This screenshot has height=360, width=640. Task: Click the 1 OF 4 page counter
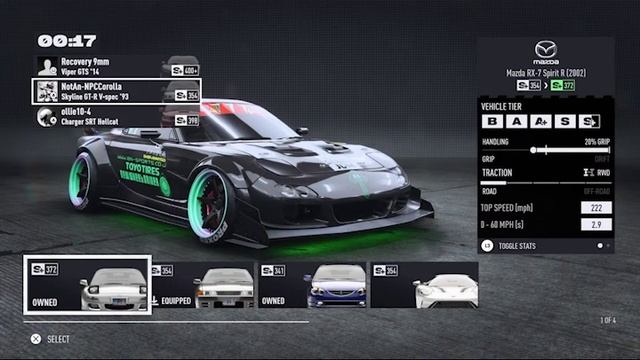[x=608, y=320]
